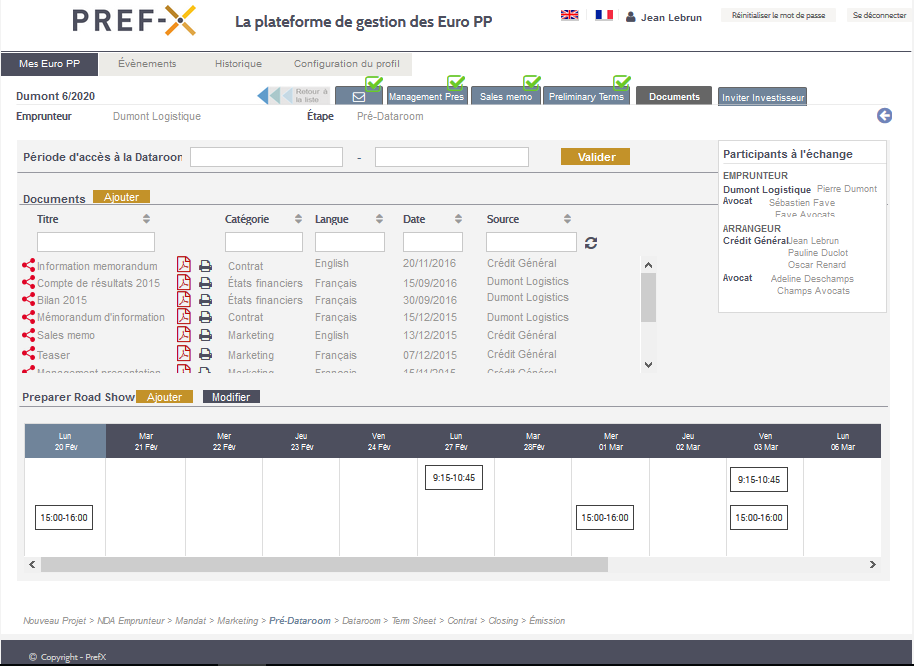Share the Sales memo document
The height and width of the screenshot is (666, 914).
[28, 335]
